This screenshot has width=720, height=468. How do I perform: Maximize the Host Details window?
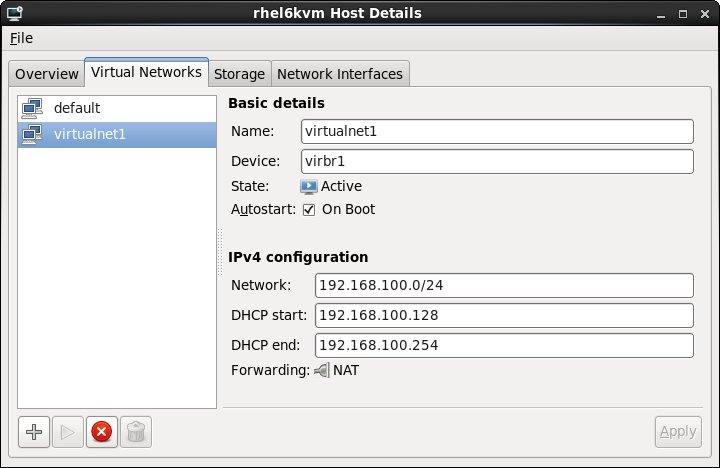pyautogui.click(x=683, y=14)
